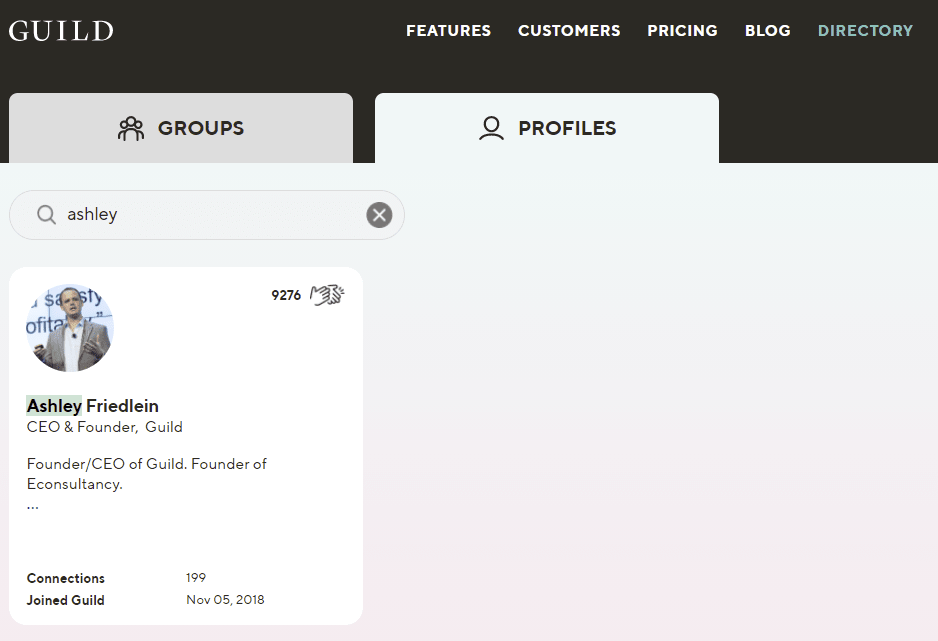Select the Profiles tab
938x641 pixels.
click(547, 128)
